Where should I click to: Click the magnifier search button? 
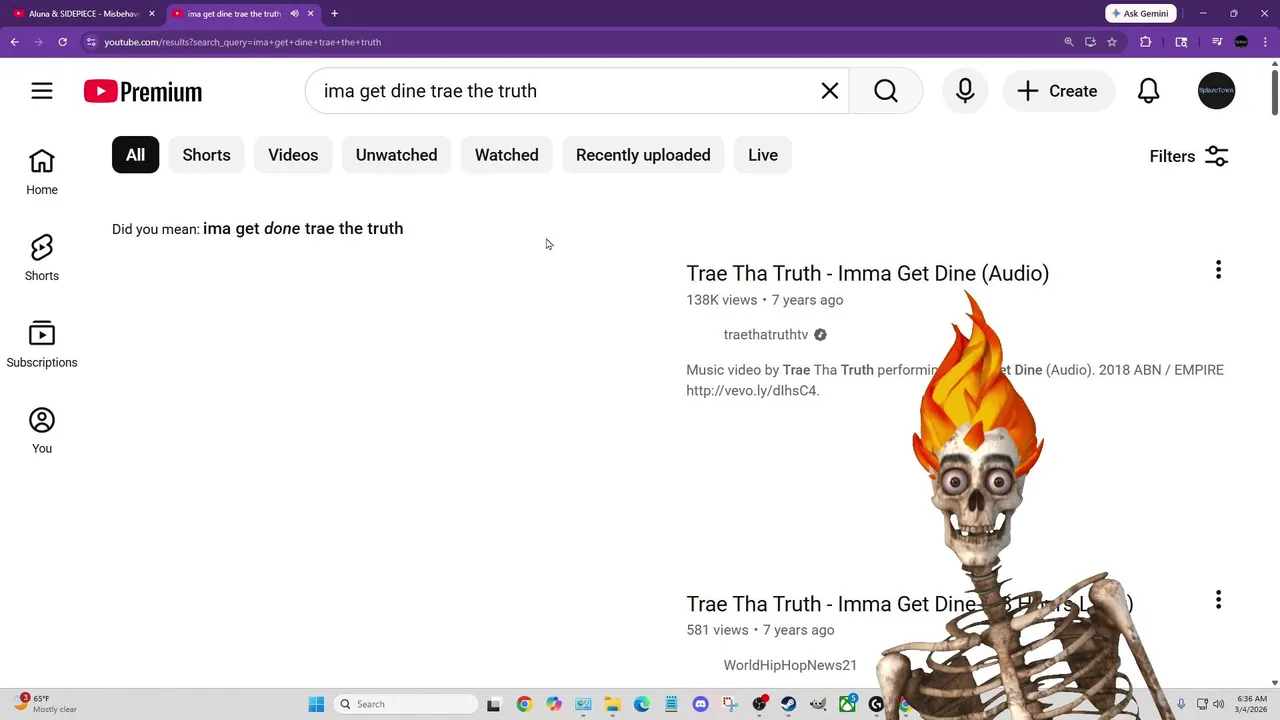886,91
